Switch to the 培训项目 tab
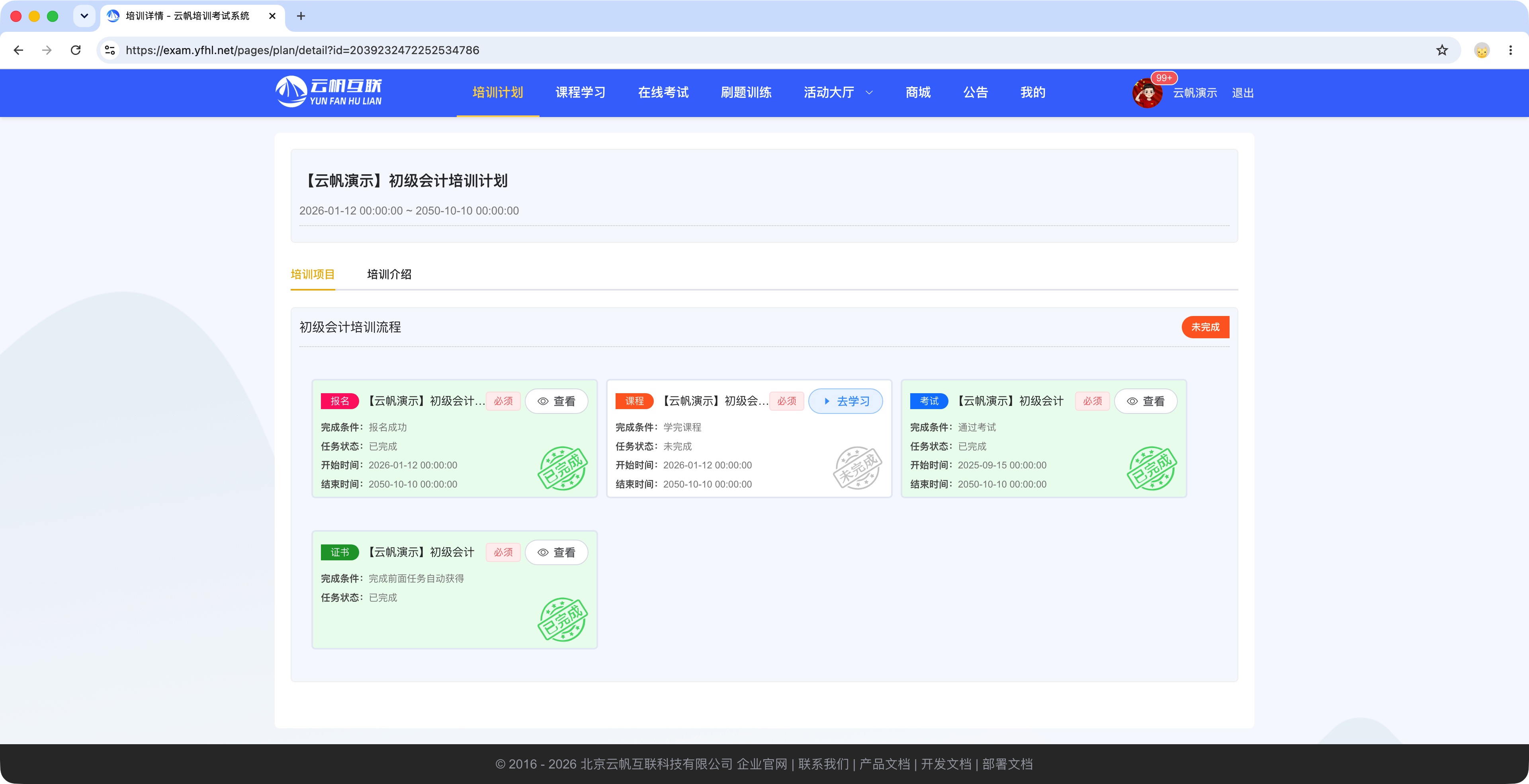 (x=313, y=274)
